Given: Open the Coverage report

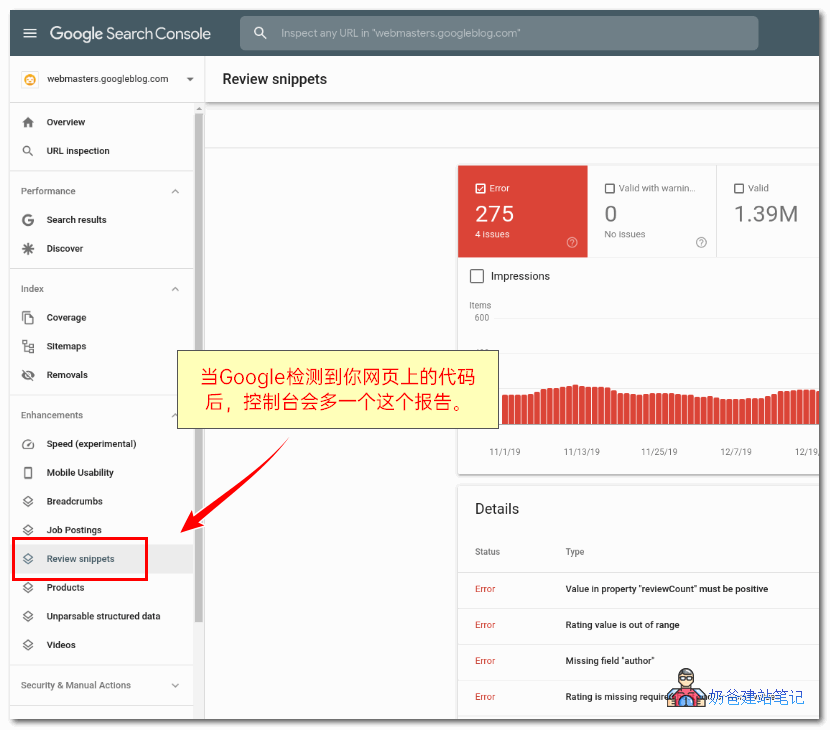Looking at the screenshot, I should point(66,318).
